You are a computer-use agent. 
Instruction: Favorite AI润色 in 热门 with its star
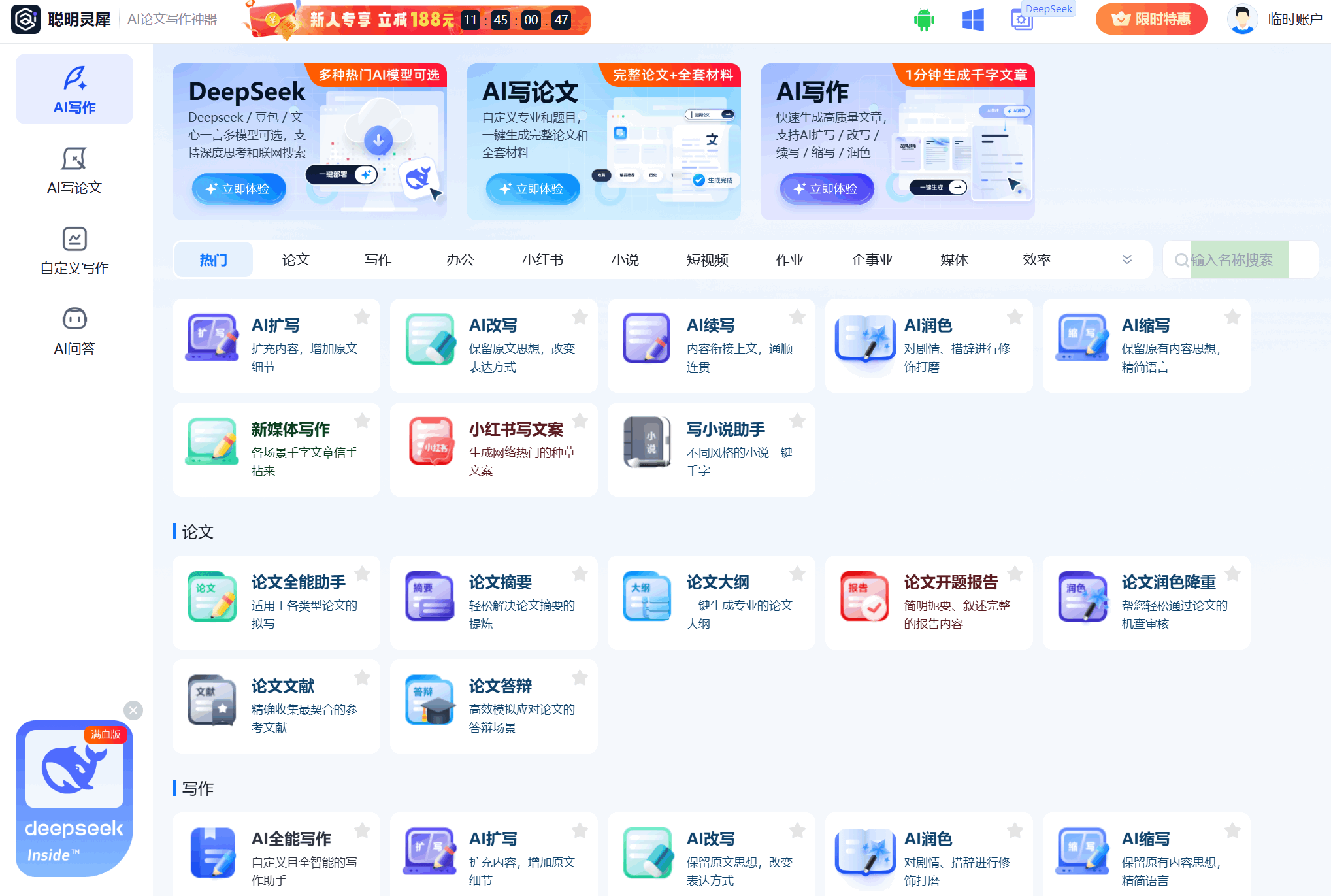pyautogui.click(x=1015, y=317)
